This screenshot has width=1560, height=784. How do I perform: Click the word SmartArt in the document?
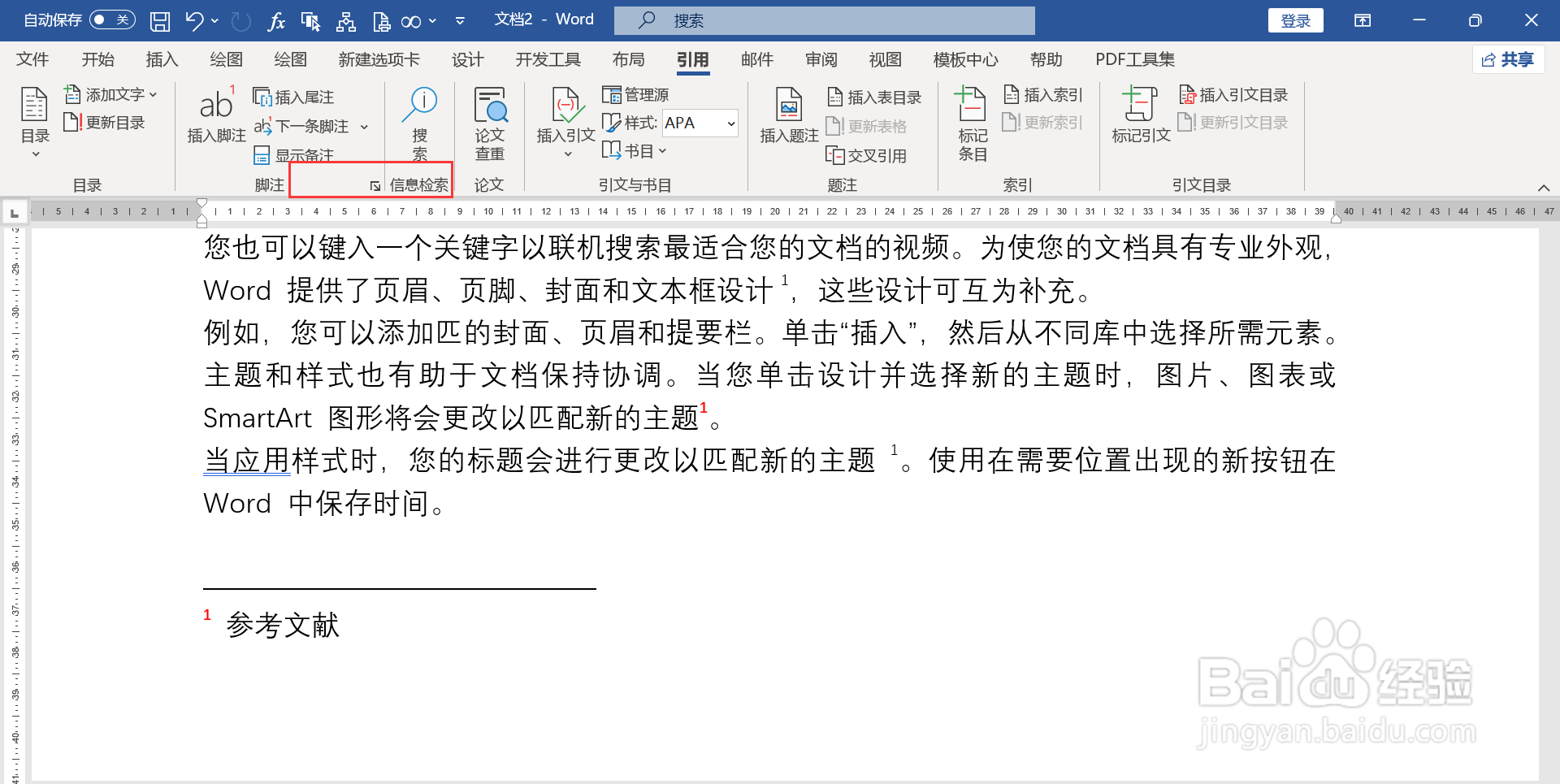(257, 418)
